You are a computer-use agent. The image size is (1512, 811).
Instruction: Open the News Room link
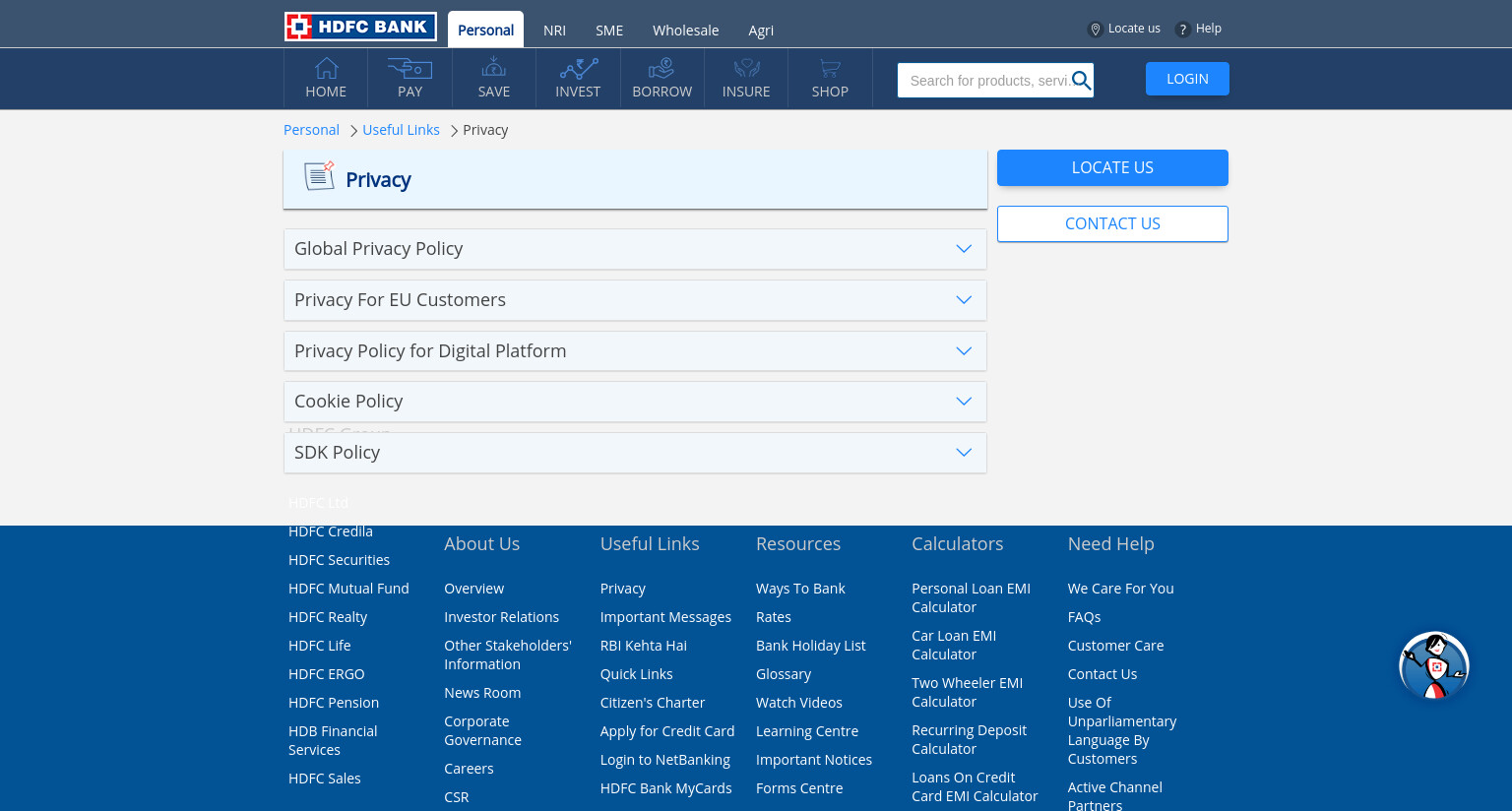[482, 693]
